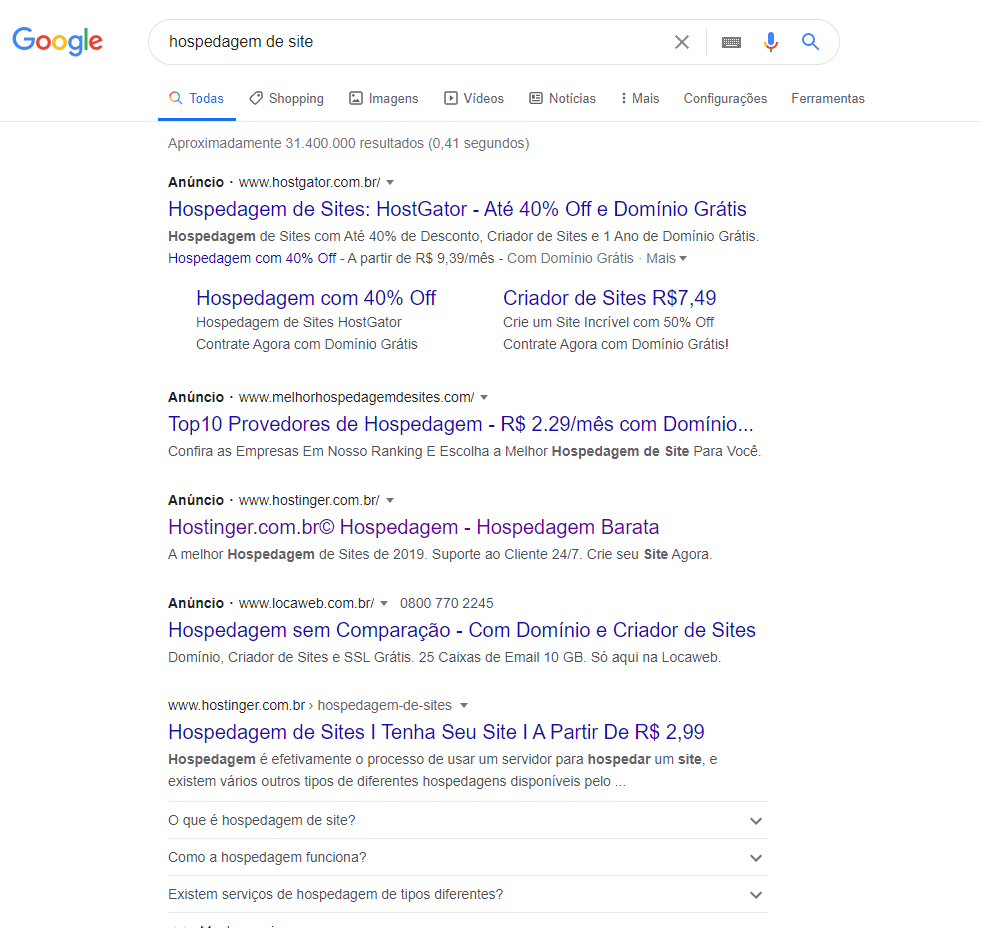Open the Vídeos tab
This screenshot has height=928, width=981.
(474, 98)
